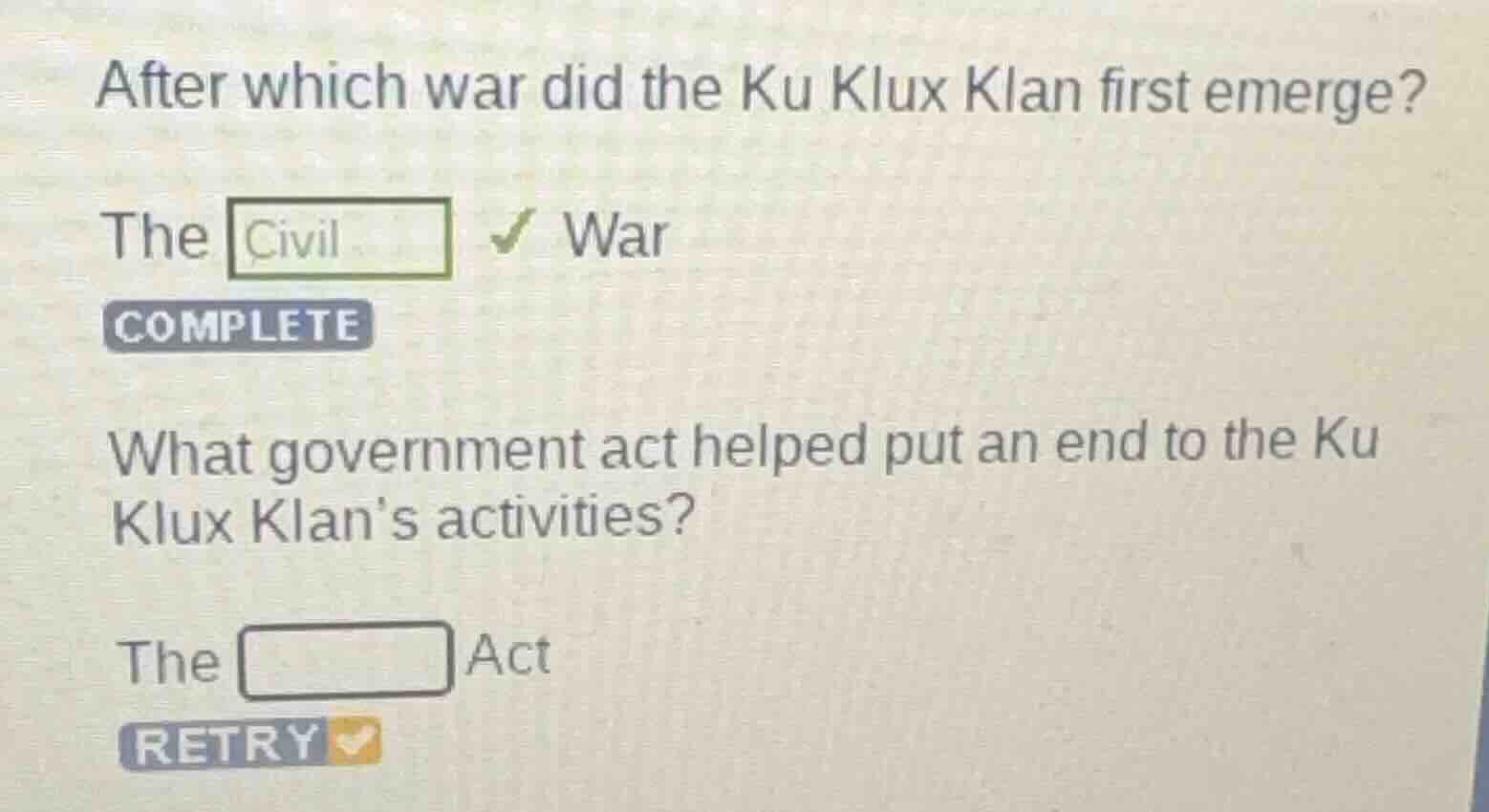1489x812 pixels.
Task: Select the question What government act helped
Action: tap(744, 481)
